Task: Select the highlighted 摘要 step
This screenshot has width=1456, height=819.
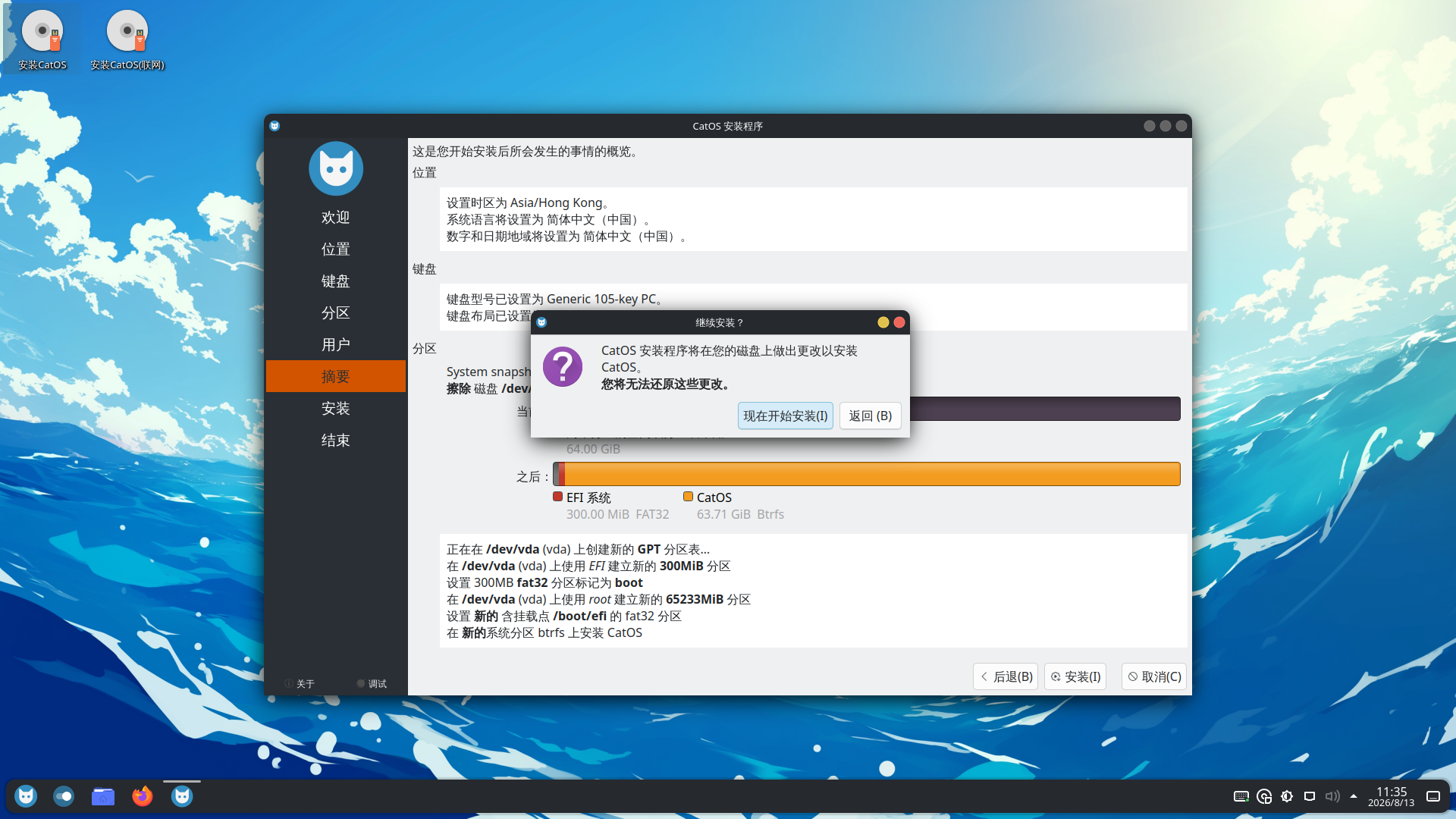Action: (336, 377)
